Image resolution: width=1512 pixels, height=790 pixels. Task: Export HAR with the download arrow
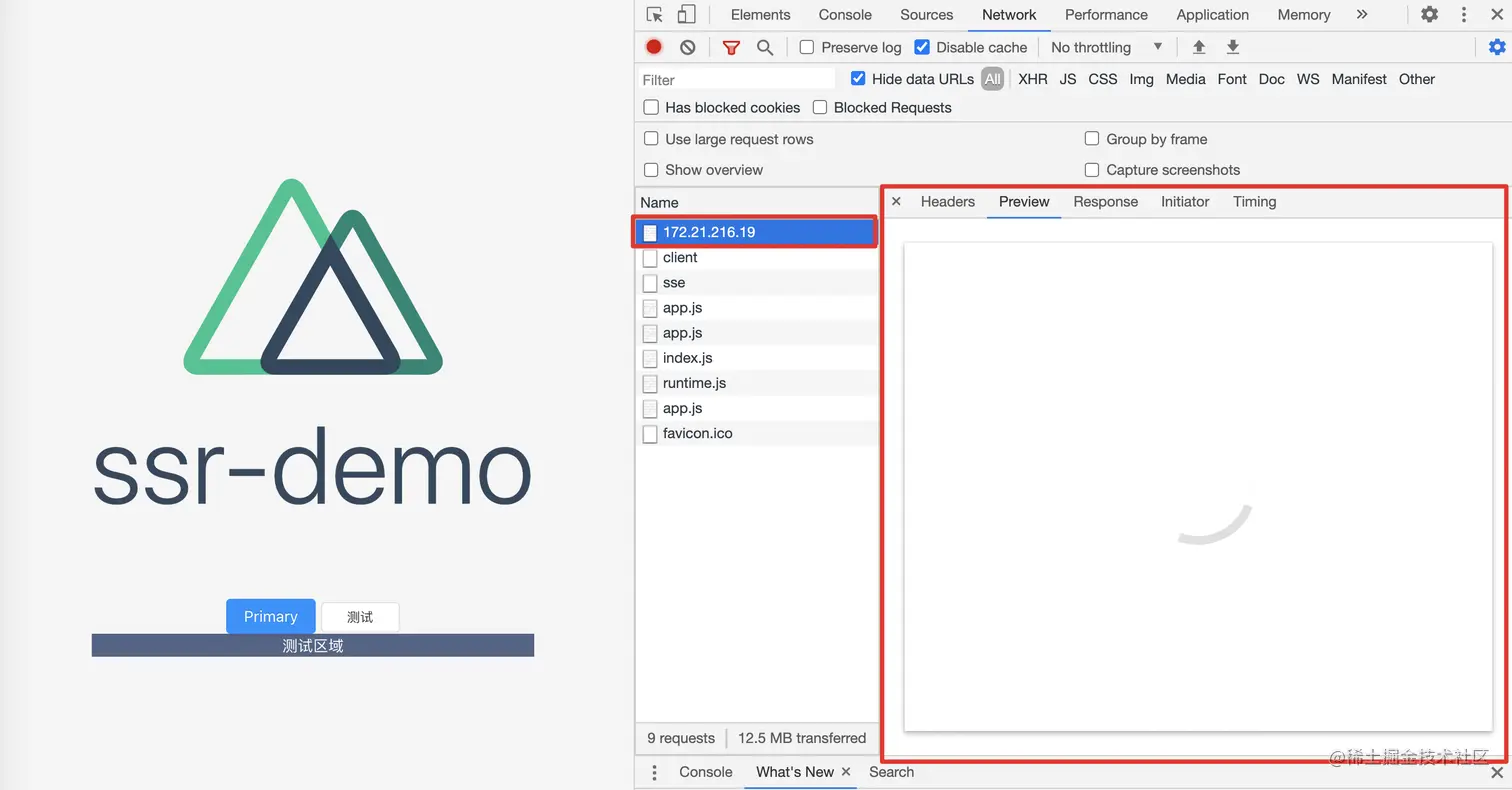coord(1233,47)
